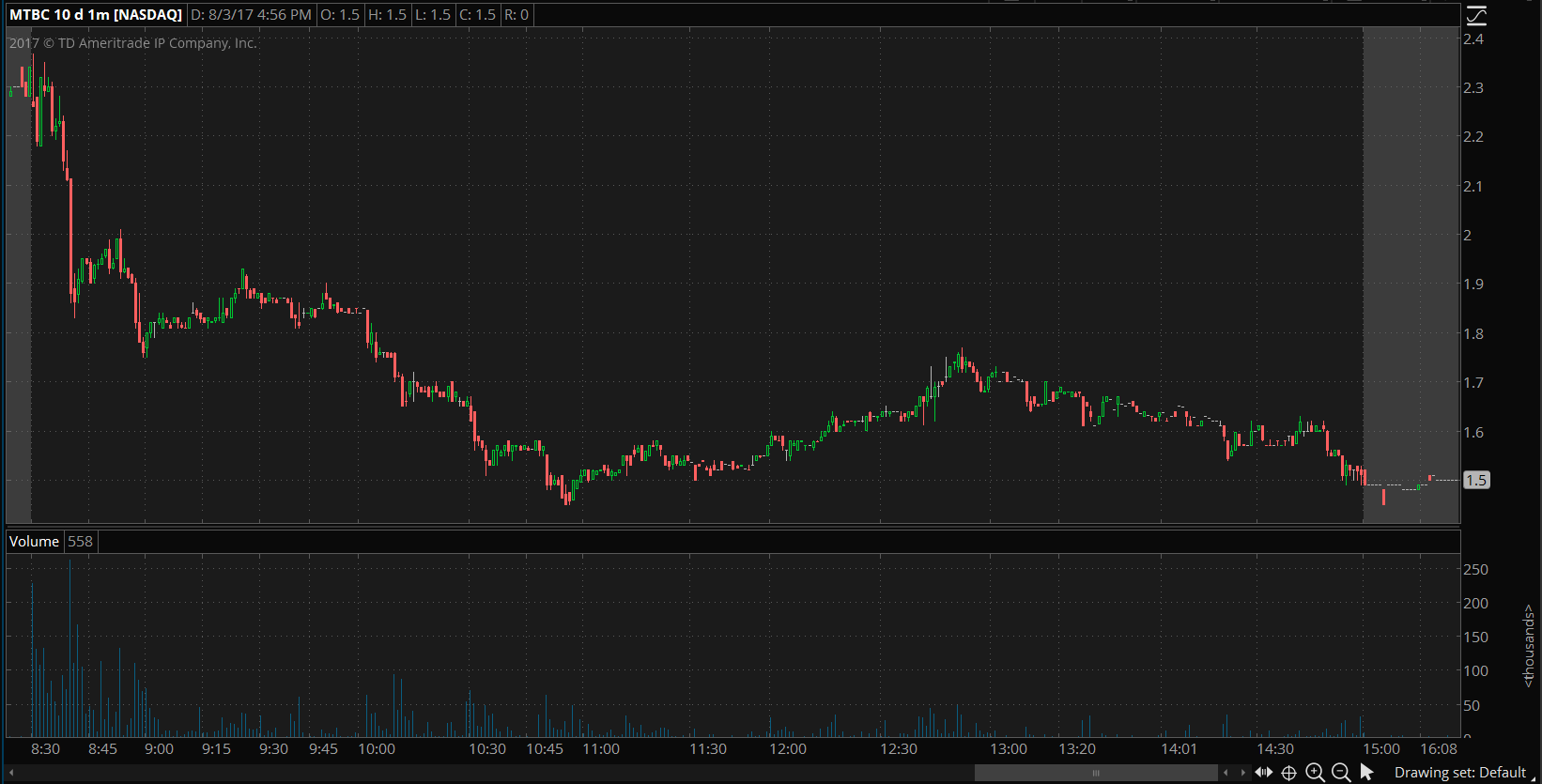Screen dimensions: 1542x784
Task: Click the 12:30 time axis label
Action: click(899, 748)
